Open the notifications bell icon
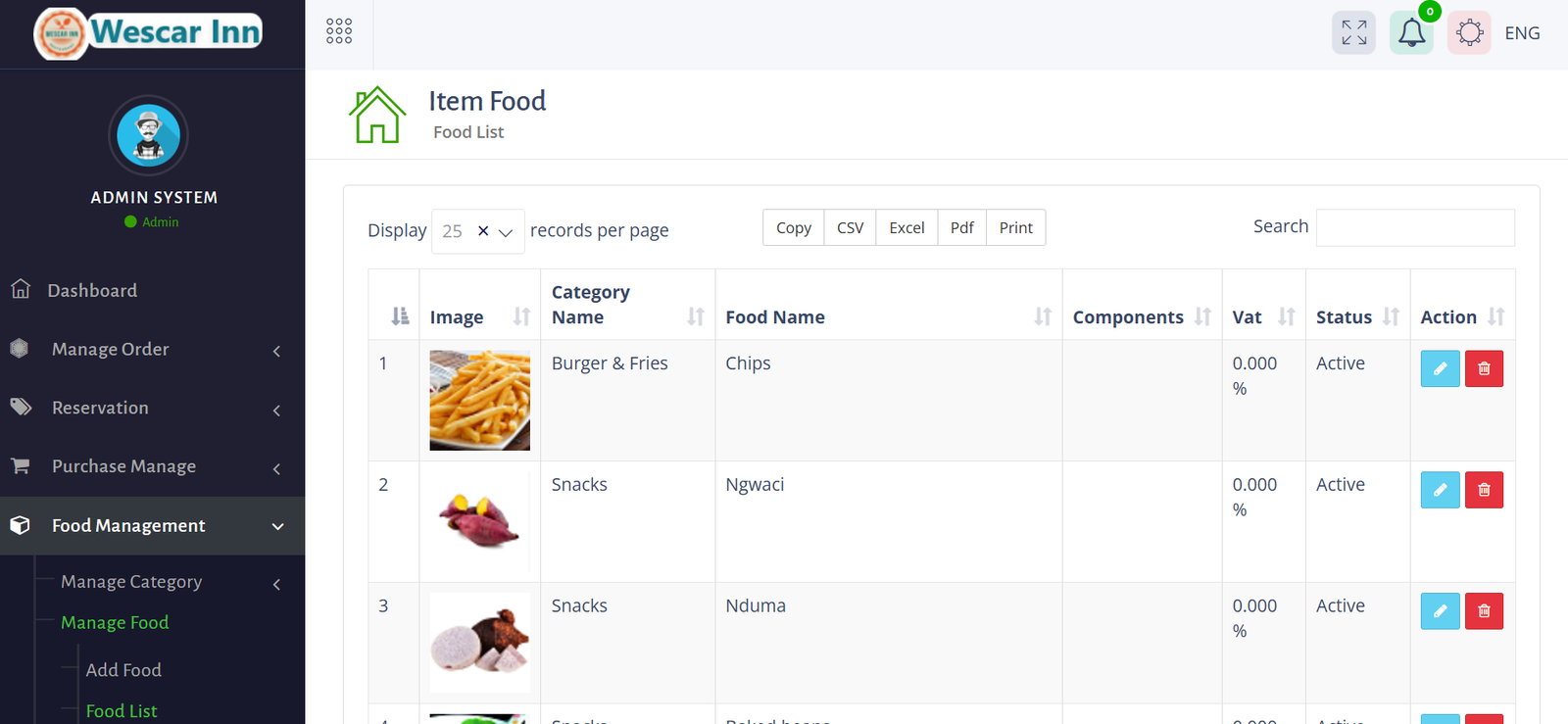 click(x=1411, y=32)
